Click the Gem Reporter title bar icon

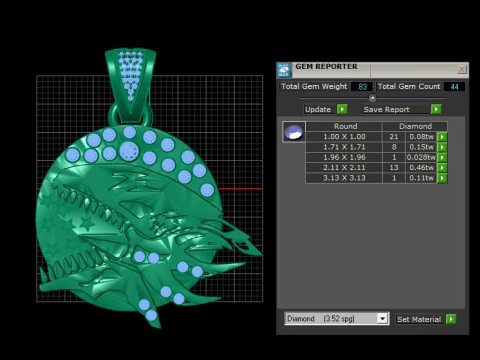(x=284, y=70)
